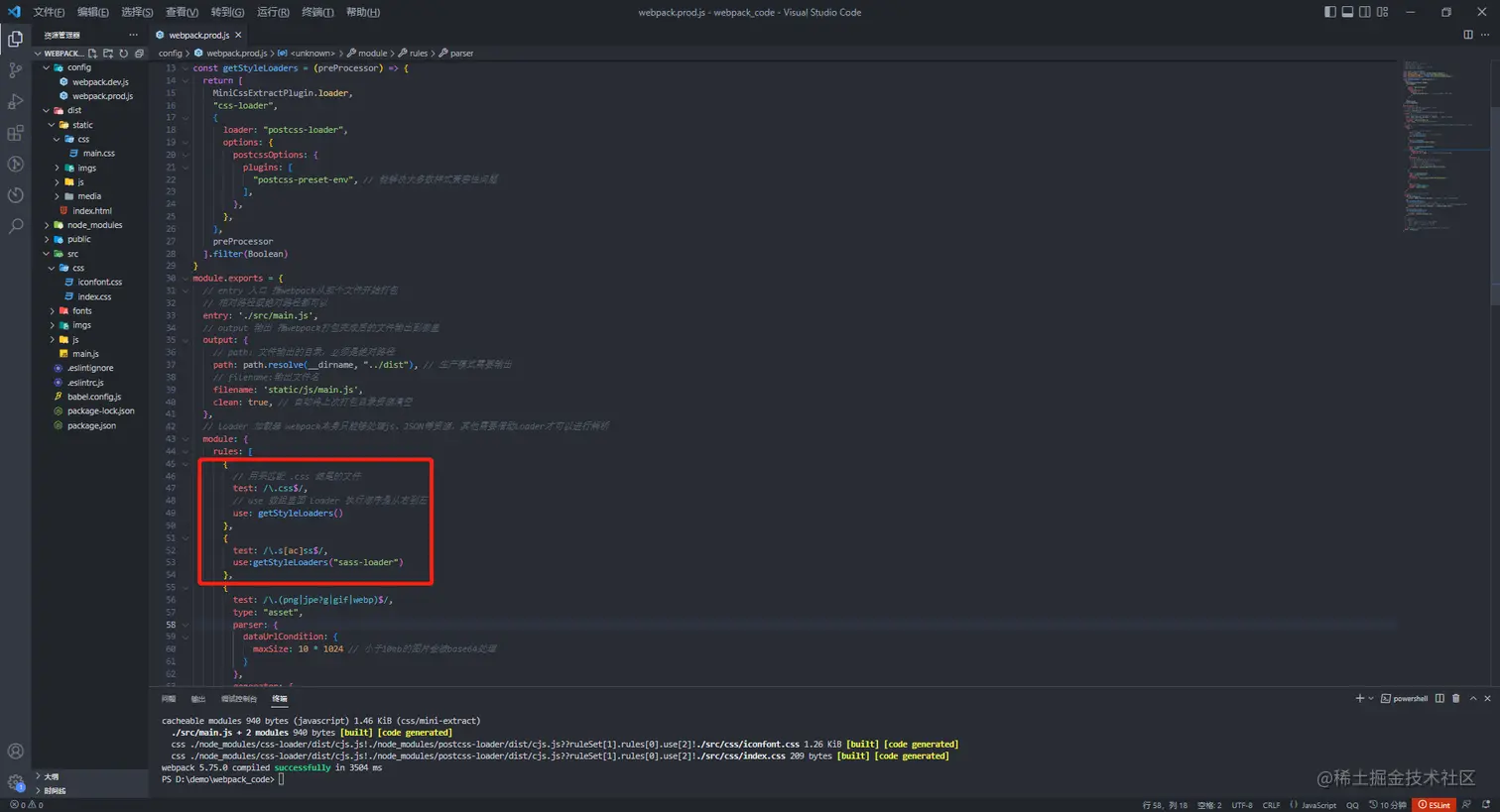Image resolution: width=1500 pixels, height=812 pixels.
Task: Split the editor to the right
Action: (x=1468, y=35)
